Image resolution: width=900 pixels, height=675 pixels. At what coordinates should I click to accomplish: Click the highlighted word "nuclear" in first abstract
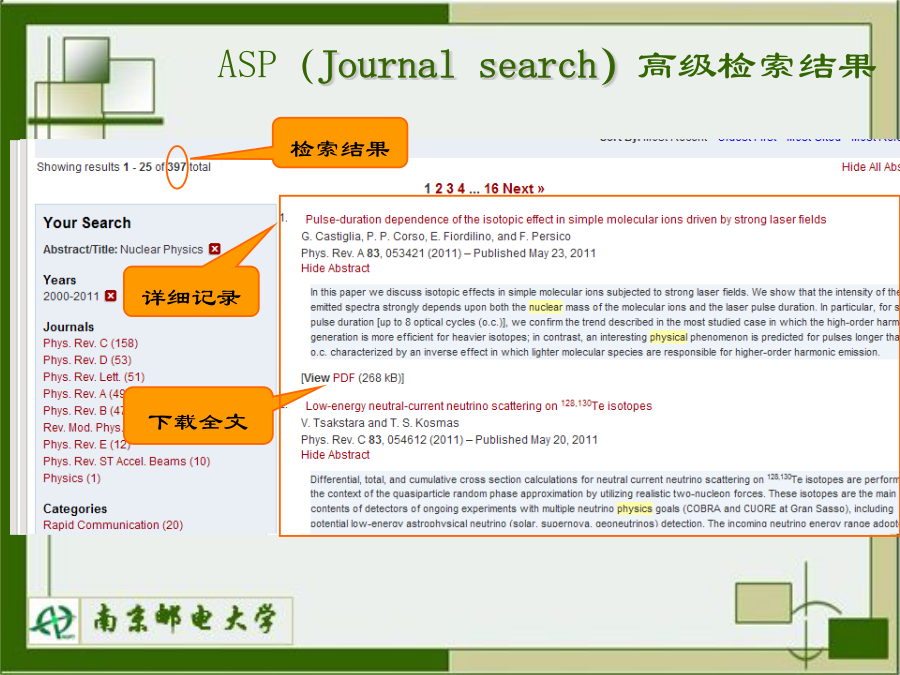click(x=546, y=307)
